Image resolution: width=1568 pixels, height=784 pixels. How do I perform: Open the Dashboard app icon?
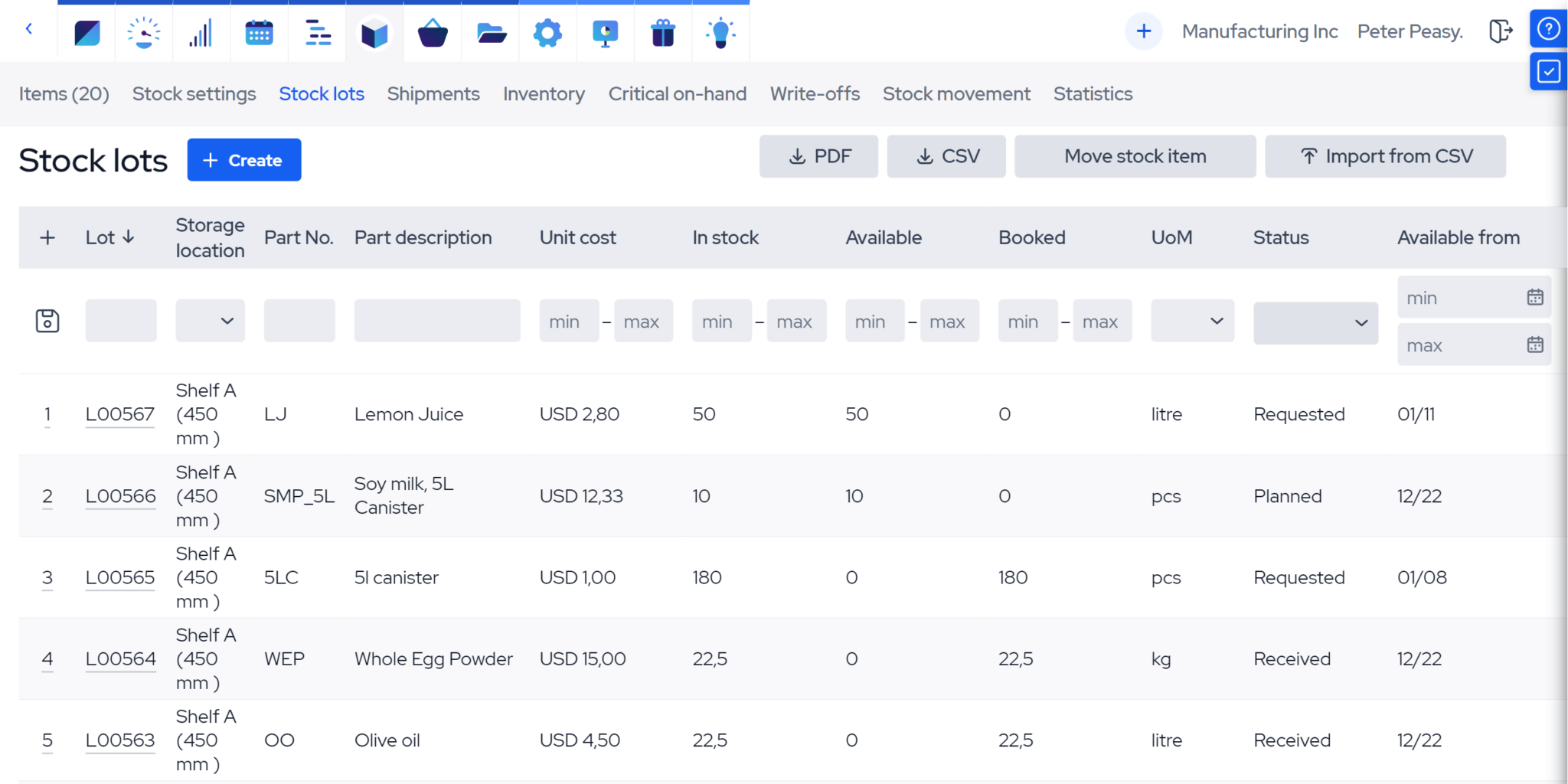(x=86, y=32)
